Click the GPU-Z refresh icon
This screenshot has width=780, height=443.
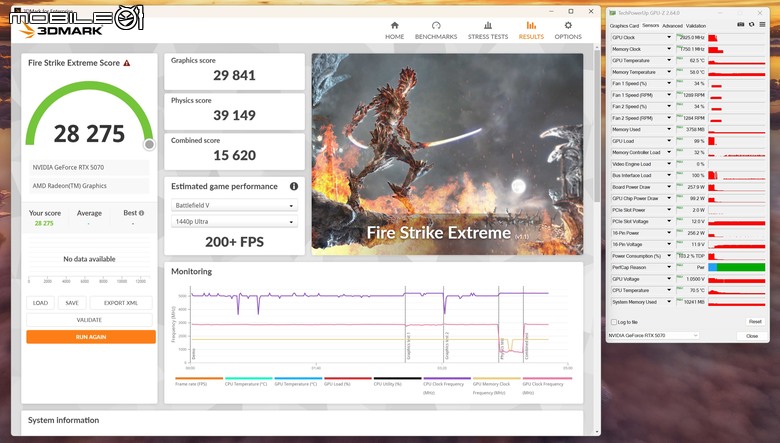(x=751, y=24)
